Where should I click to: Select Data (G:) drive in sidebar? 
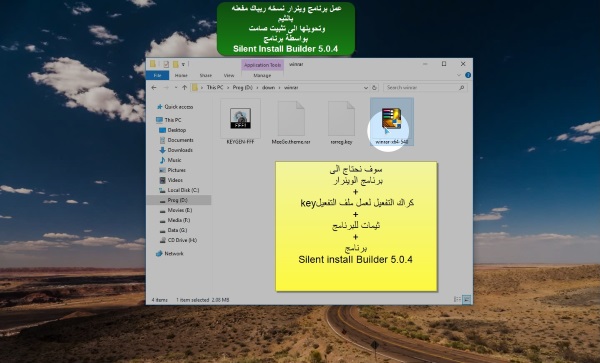coord(173,230)
